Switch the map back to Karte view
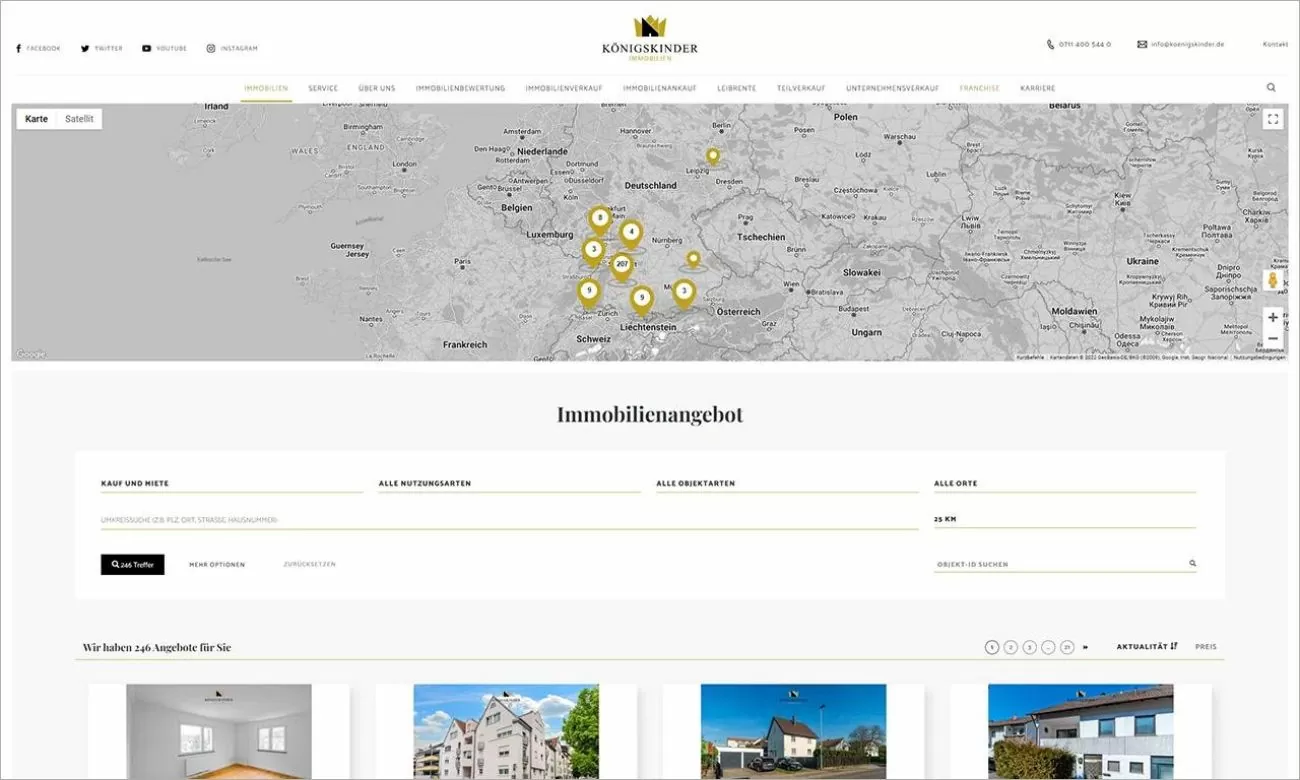Screen dimensions: 1300x780 (x=35, y=118)
